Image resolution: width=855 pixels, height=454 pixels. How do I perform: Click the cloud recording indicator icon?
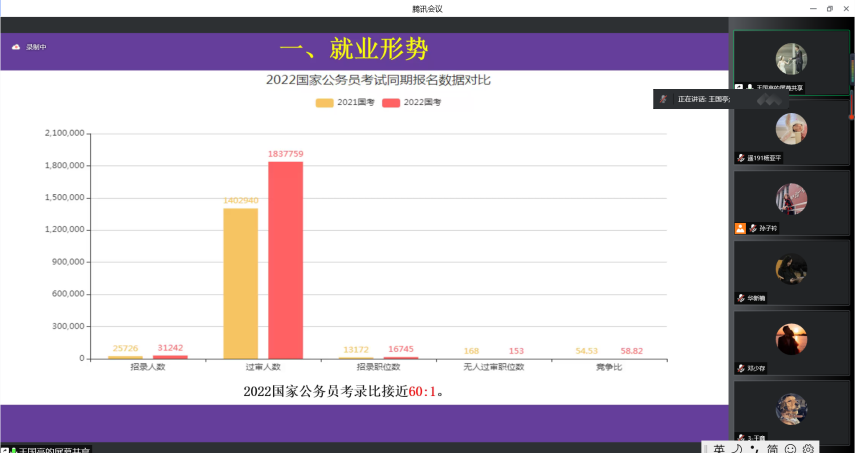click(16, 47)
